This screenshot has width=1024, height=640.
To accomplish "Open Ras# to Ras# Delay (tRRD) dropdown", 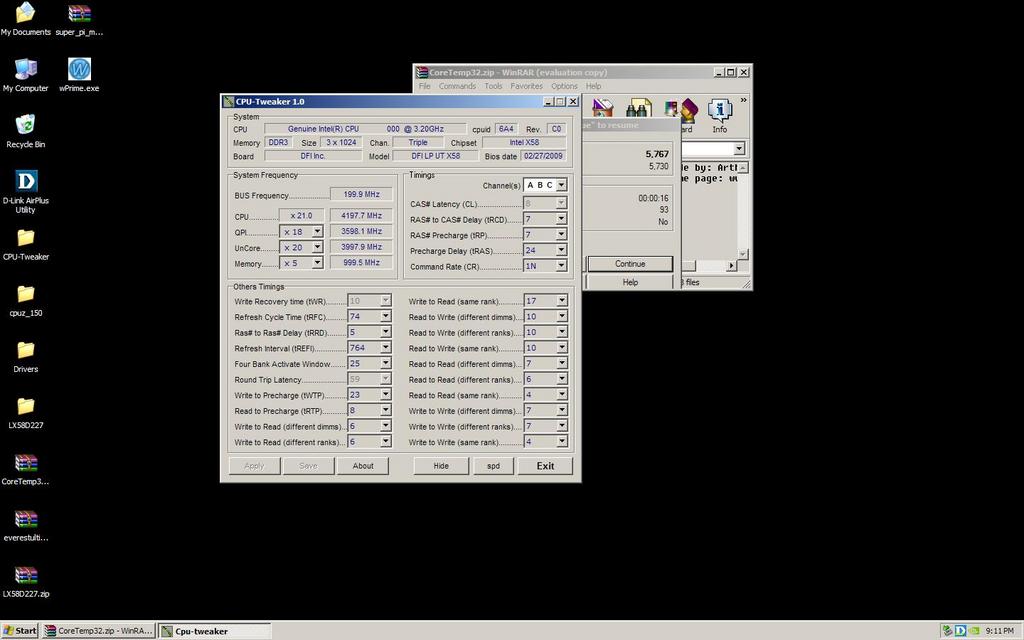I will (385, 332).
